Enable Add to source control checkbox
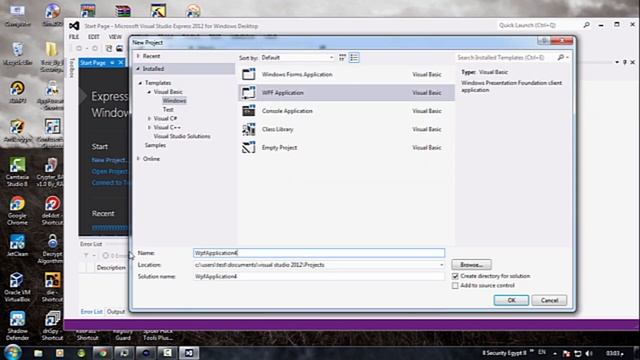The width and height of the screenshot is (640, 360). pyautogui.click(x=455, y=286)
